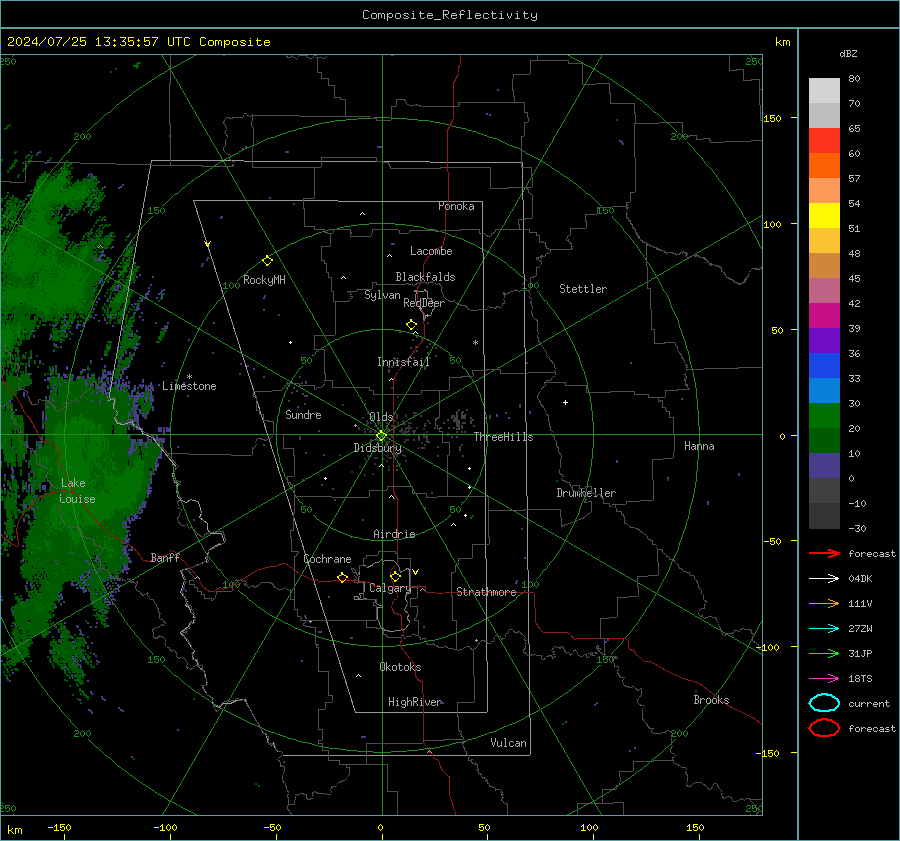Click the Blackfalds map label

[x=425, y=277]
